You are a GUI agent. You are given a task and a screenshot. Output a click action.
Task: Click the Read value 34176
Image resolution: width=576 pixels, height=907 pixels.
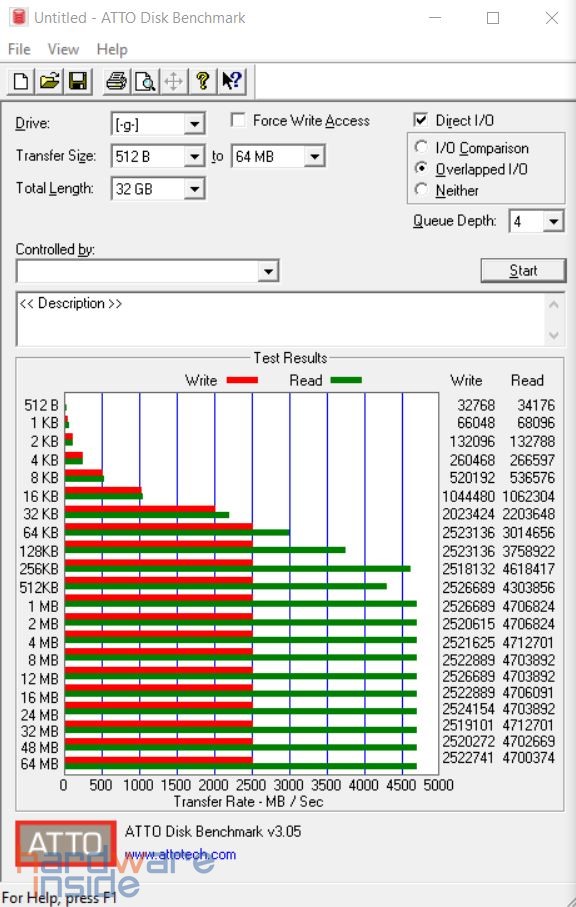coord(536,405)
